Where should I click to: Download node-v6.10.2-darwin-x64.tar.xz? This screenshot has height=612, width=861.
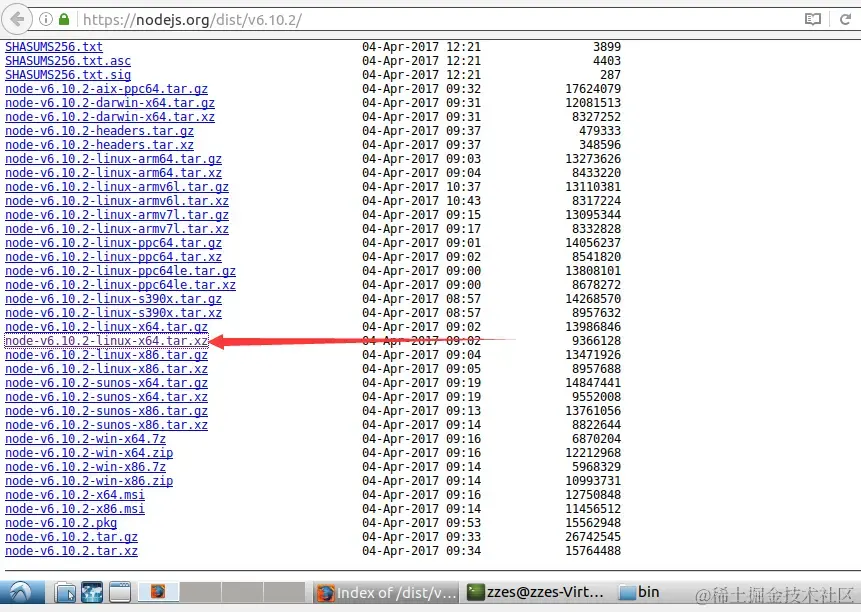pyautogui.click(x=110, y=117)
